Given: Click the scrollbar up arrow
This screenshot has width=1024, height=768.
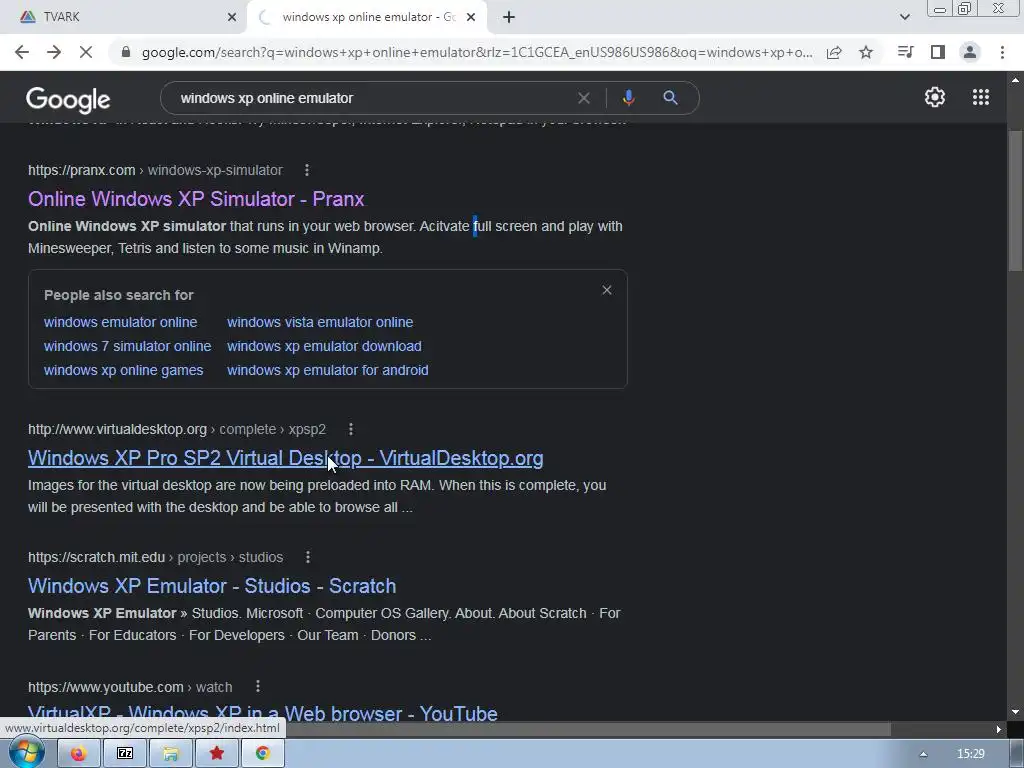Looking at the screenshot, I should [1015, 80].
